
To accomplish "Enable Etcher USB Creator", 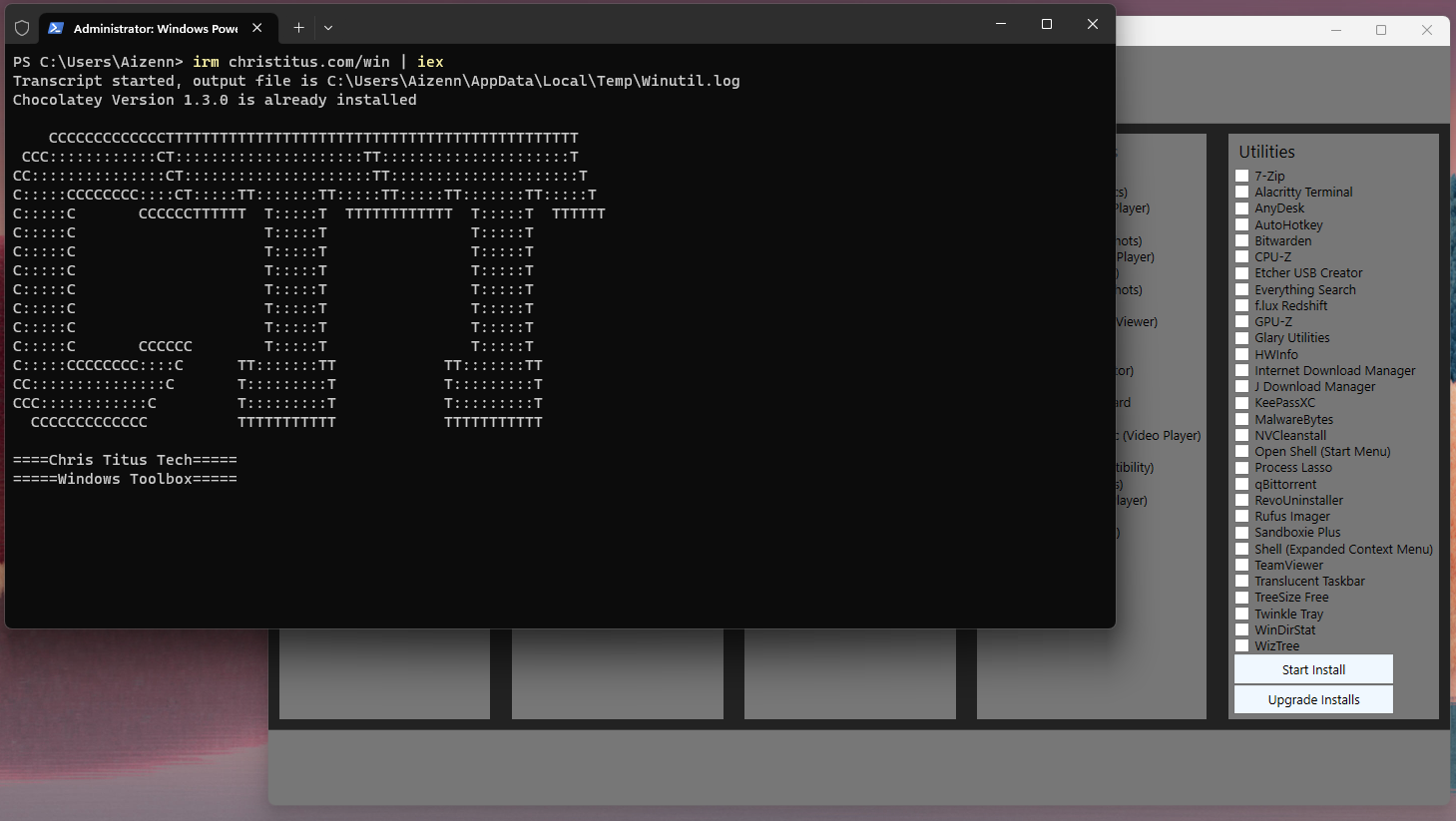I will click(x=1242, y=272).
